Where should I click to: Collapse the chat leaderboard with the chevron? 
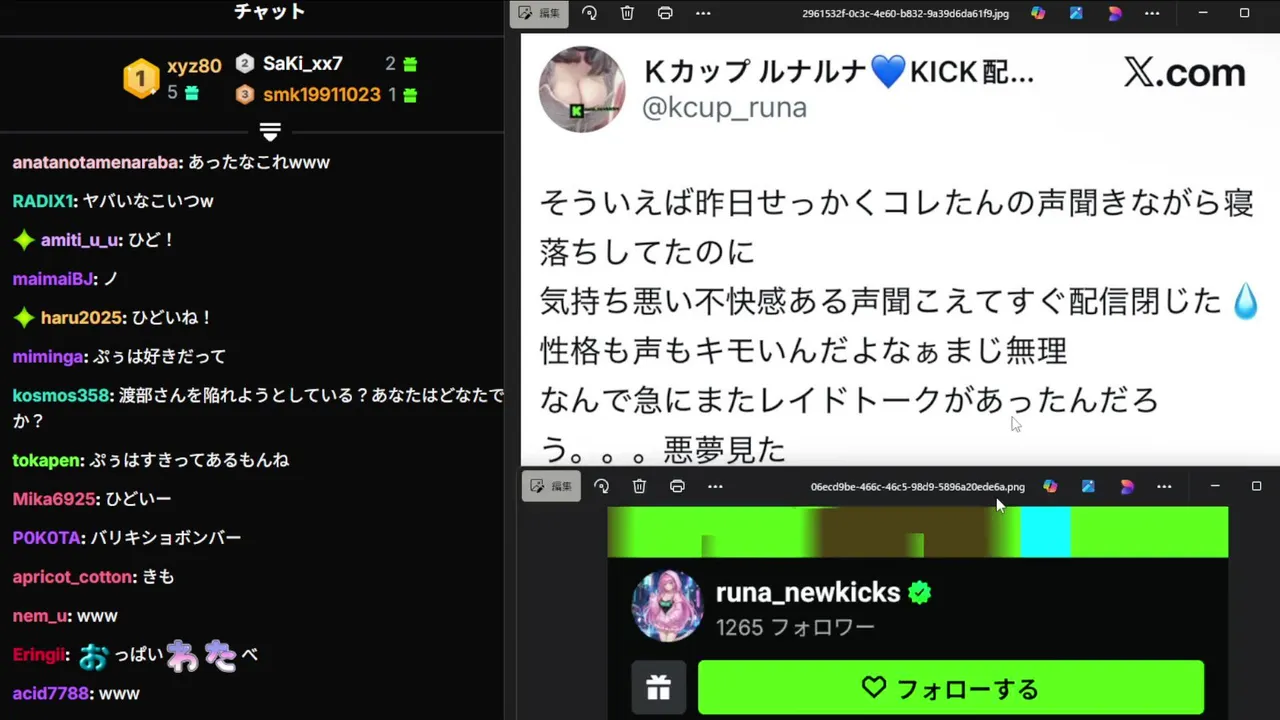pos(270,132)
